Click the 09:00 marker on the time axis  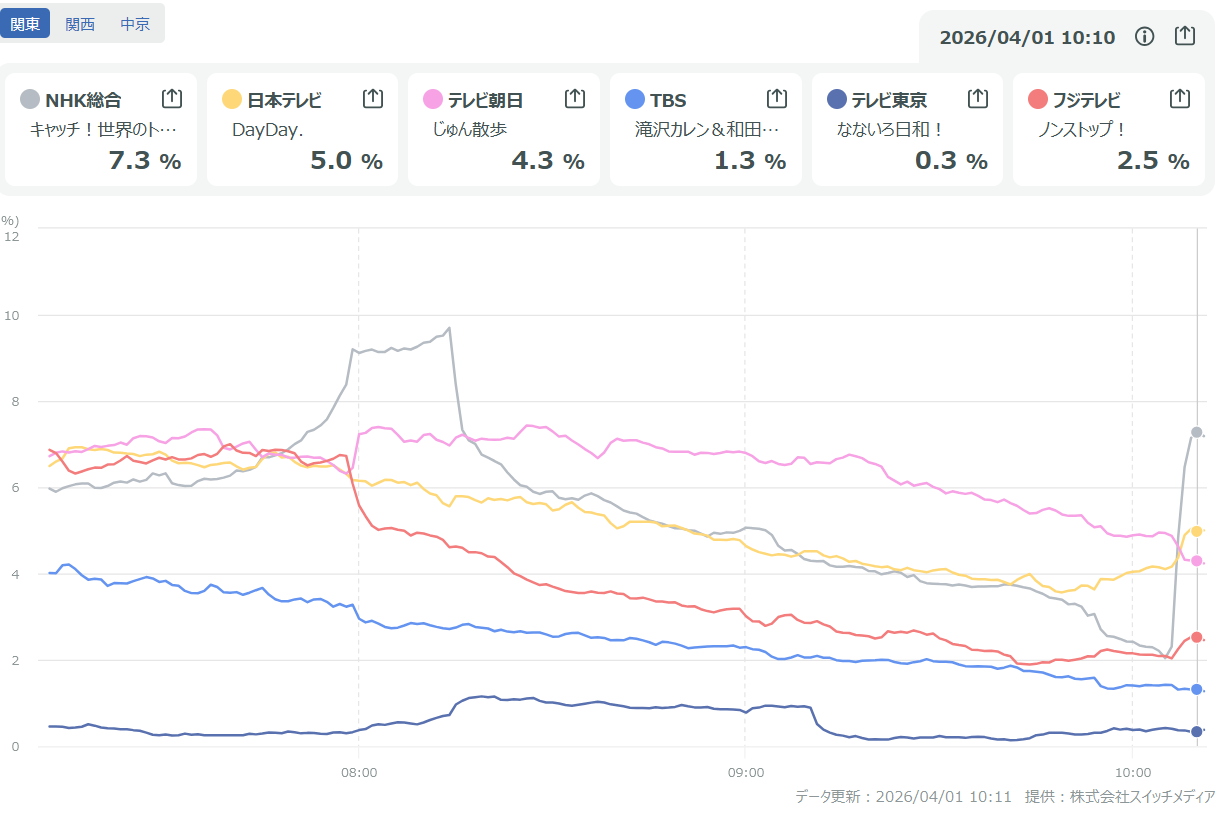pos(745,772)
